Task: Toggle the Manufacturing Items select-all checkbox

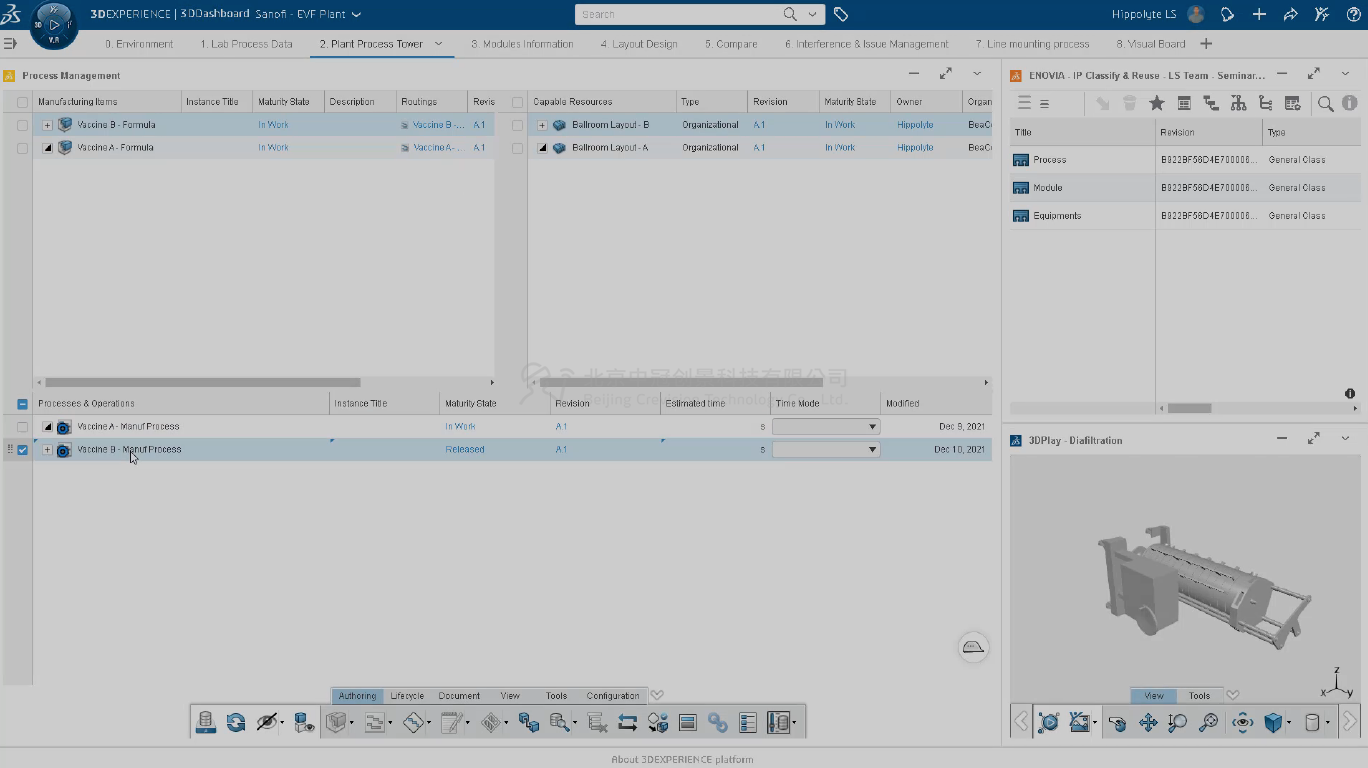Action: coord(22,102)
